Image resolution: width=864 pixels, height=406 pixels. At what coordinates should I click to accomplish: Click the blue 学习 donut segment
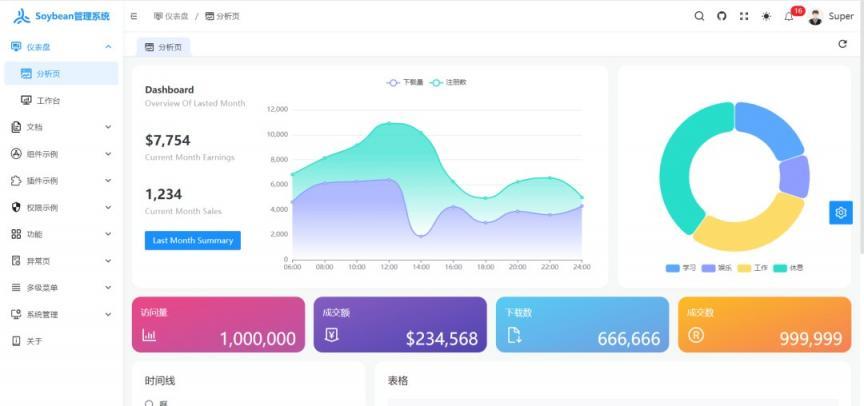771,126
